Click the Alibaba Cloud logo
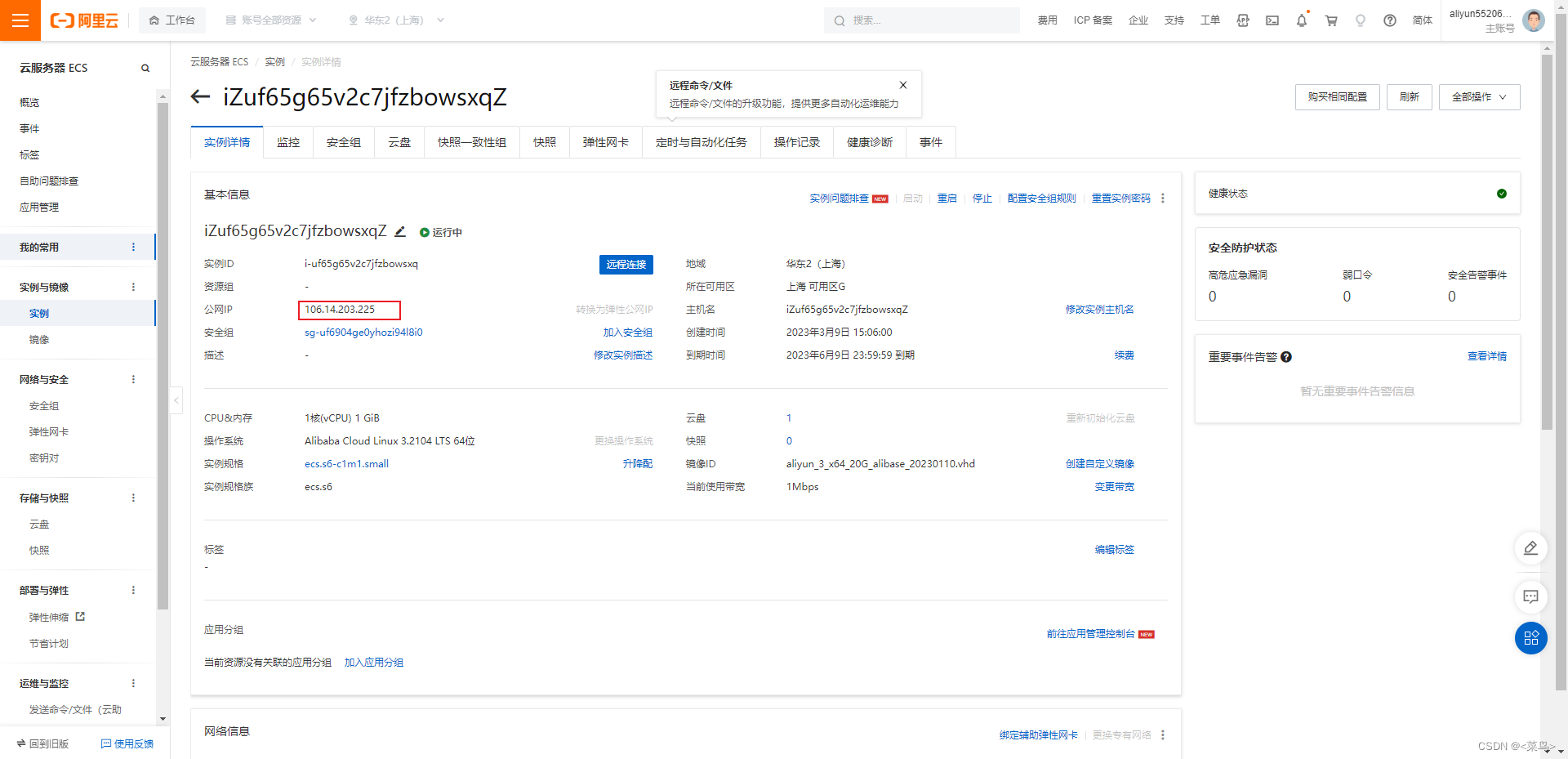The height and width of the screenshot is (759, 1568). pyautogui.click(x=84, y=20)
